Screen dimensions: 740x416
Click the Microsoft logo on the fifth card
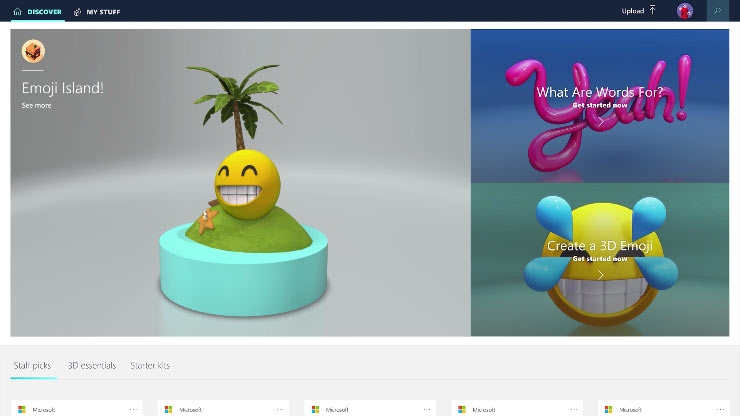point(609,409)
